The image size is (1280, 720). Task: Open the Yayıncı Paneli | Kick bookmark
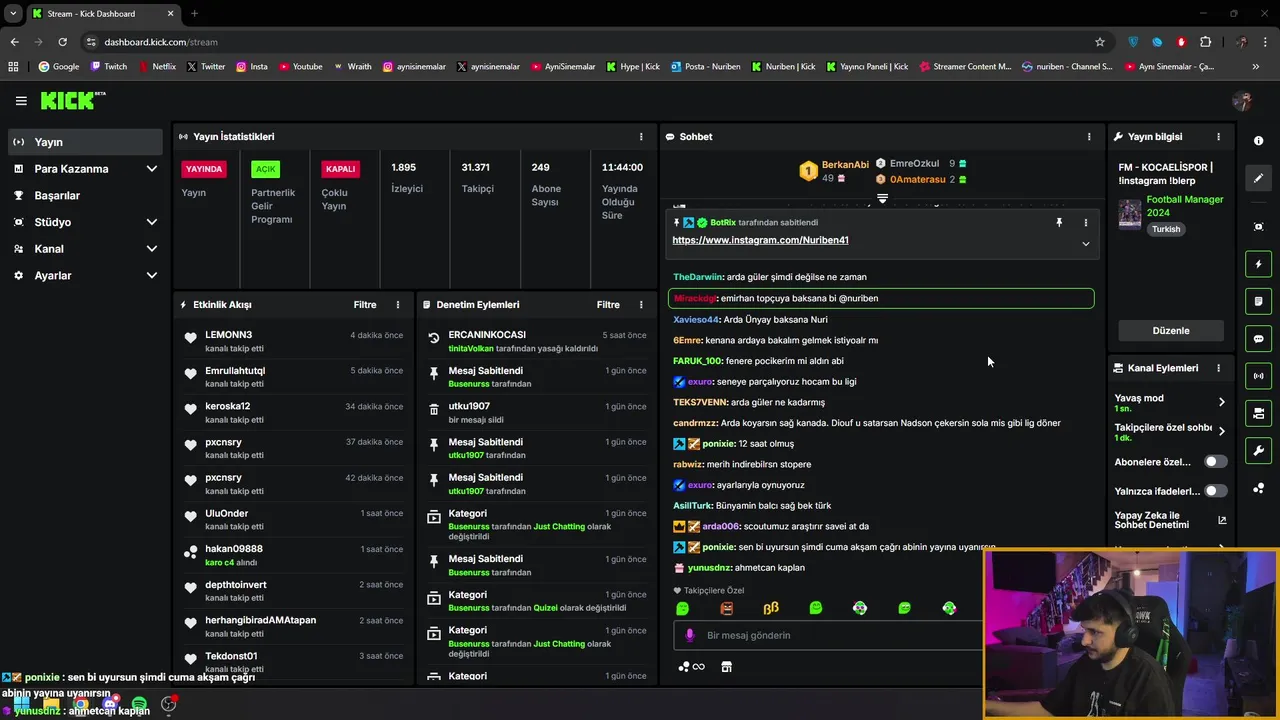point(867,67)
